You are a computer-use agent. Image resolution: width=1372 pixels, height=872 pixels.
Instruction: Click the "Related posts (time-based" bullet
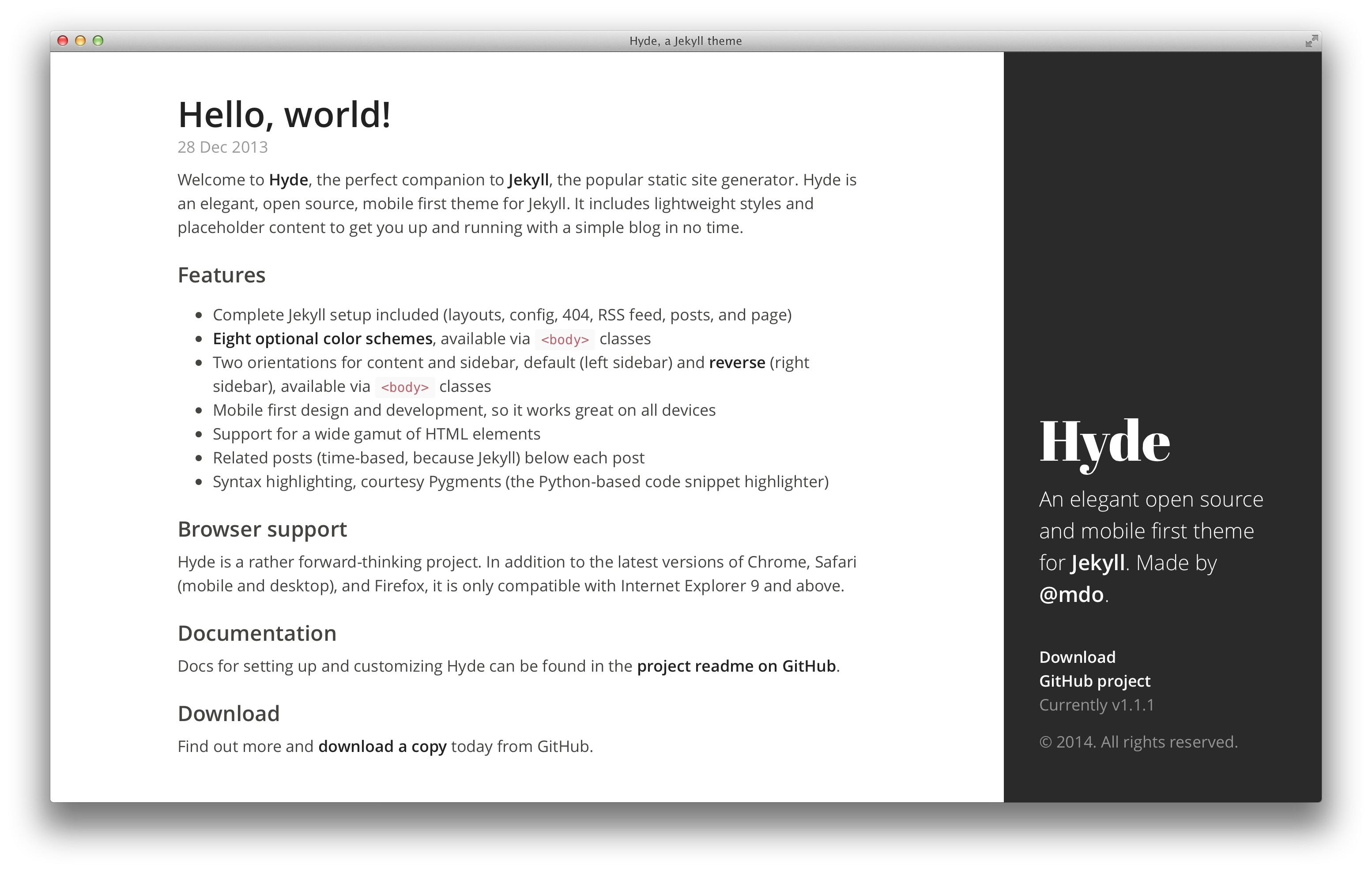[429, 458]
